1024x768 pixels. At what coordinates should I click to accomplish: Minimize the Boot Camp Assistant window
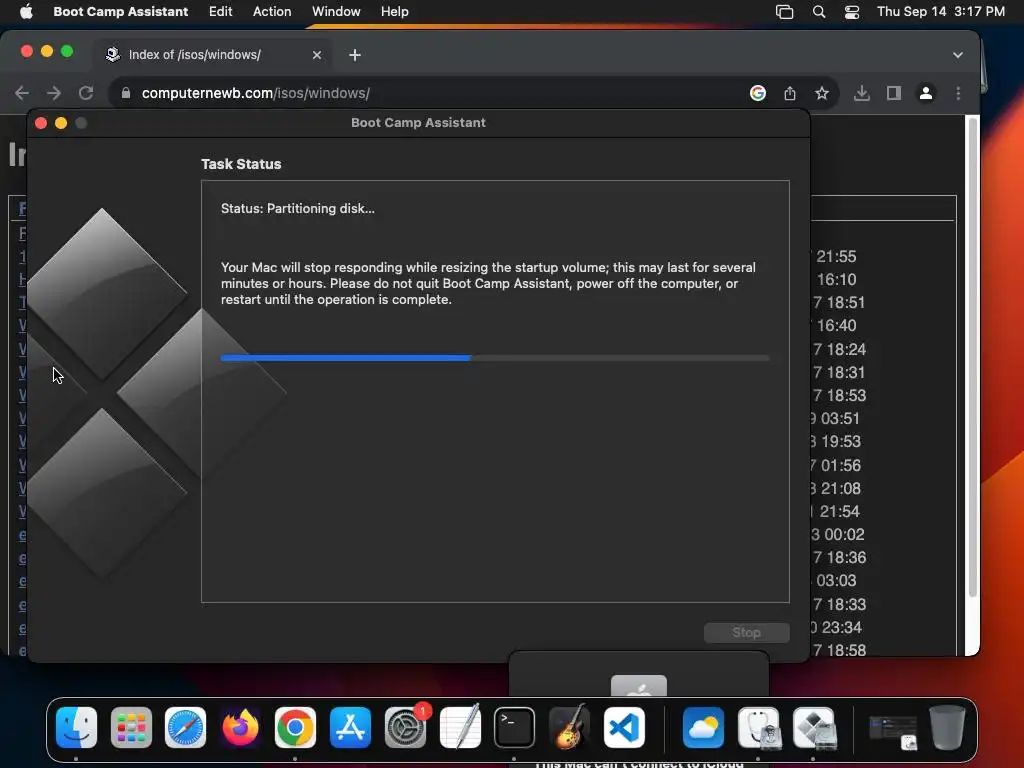(61, 123)
